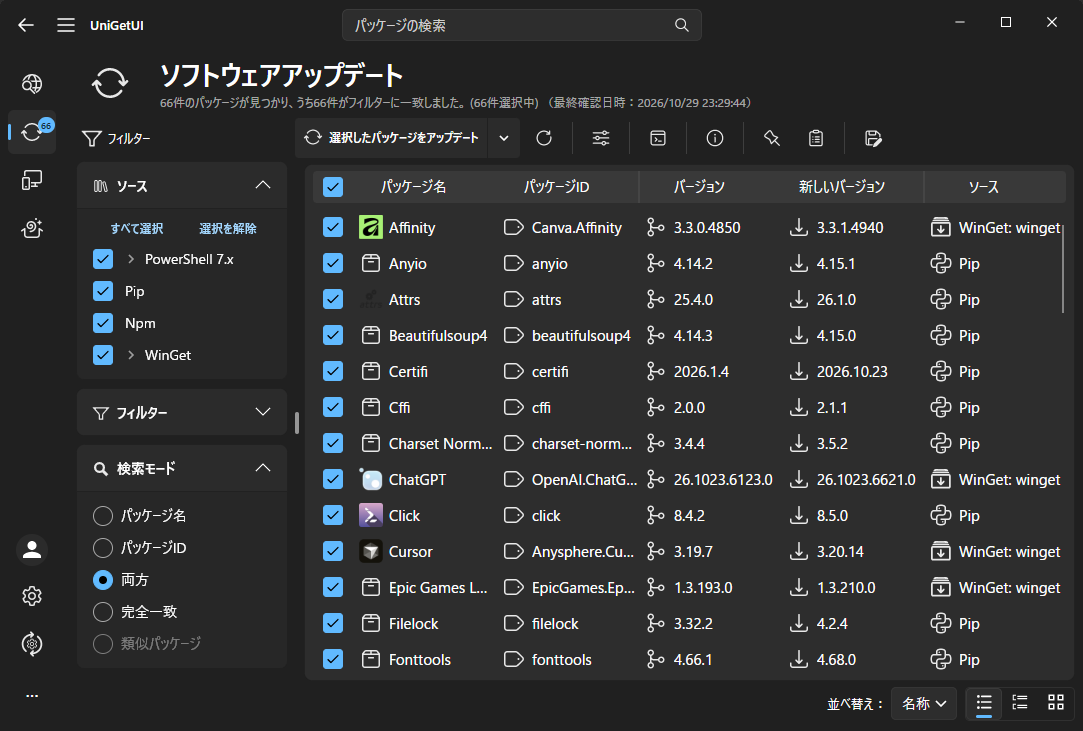Click the すべて選択 link
This screenshot has width=1083, height=731.
pos(137,229)
